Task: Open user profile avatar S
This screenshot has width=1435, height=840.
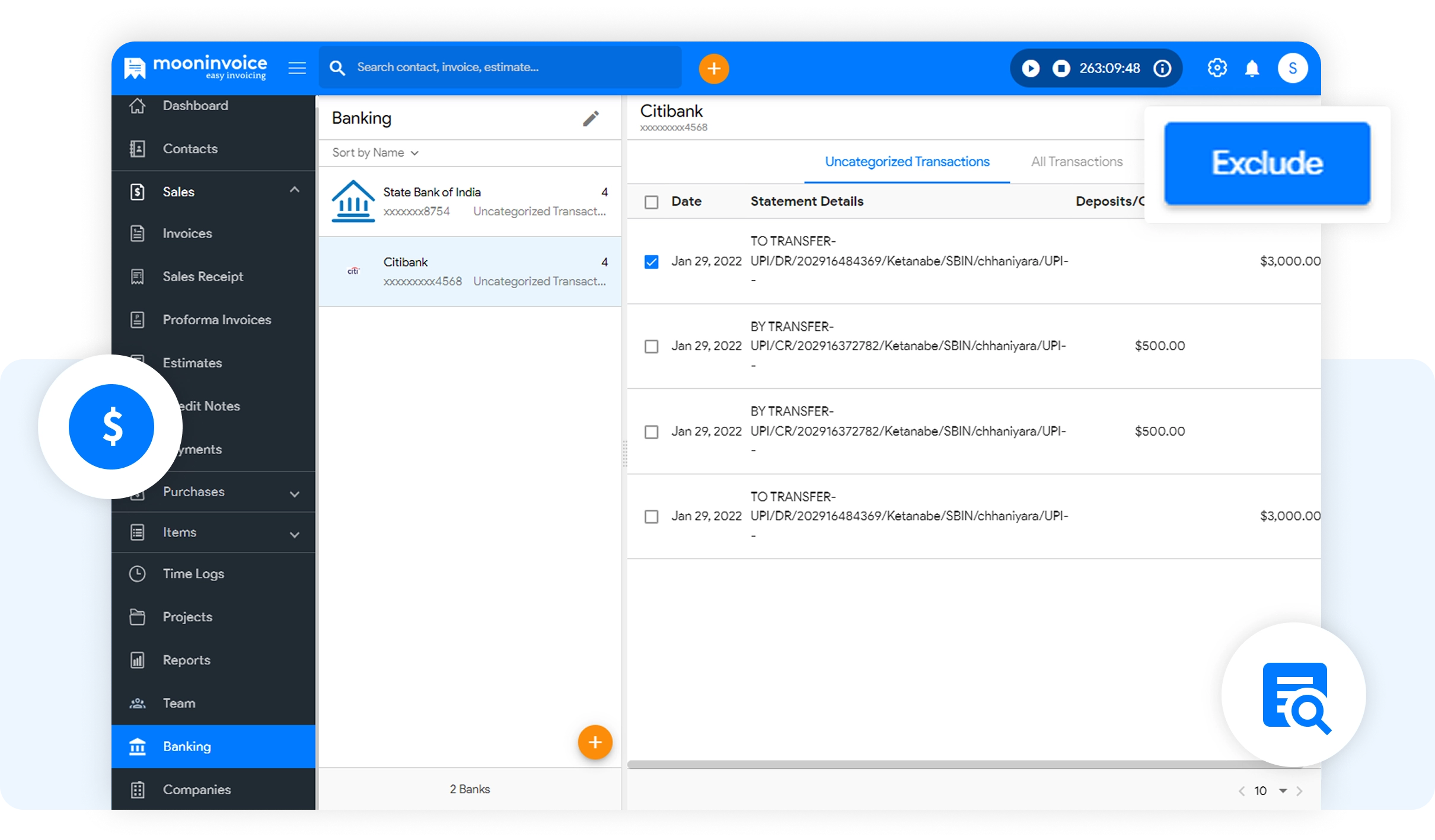Action: point(1293,69)
